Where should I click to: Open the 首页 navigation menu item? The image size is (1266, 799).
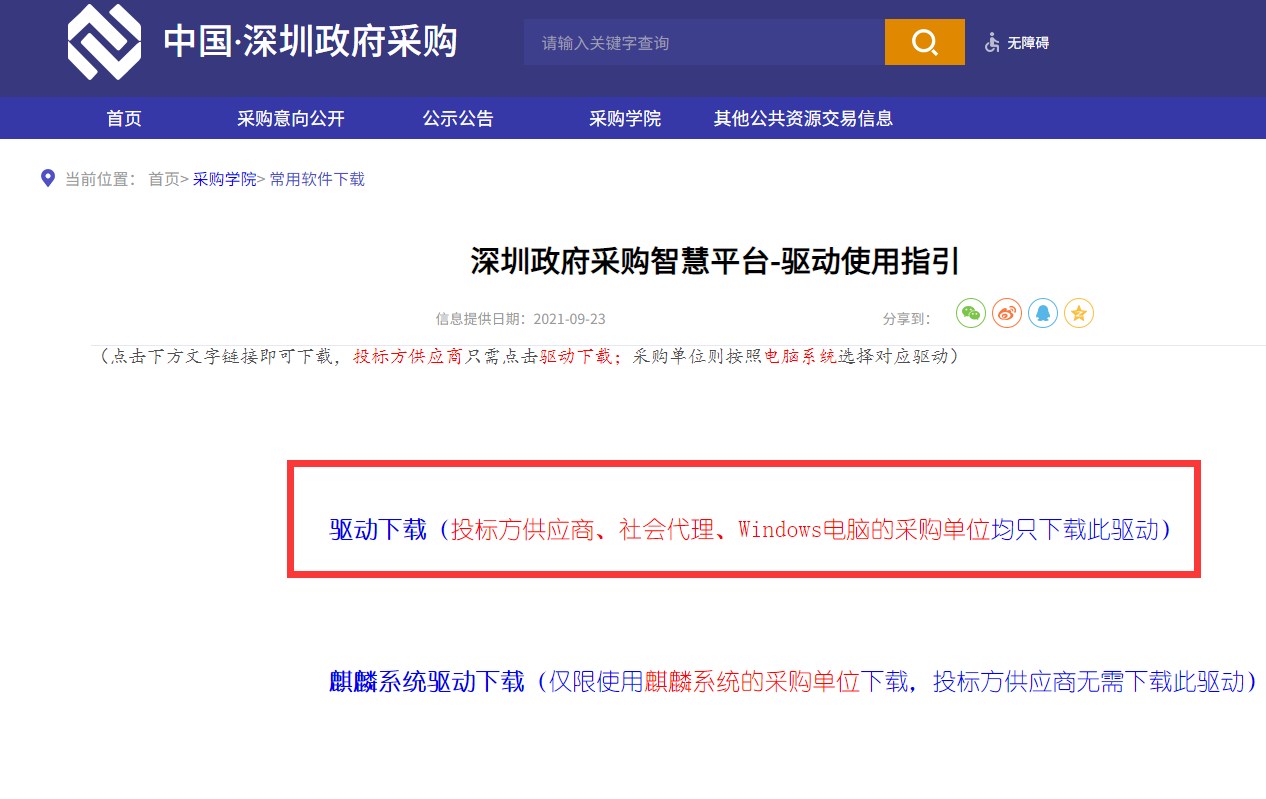pos(124,118)
